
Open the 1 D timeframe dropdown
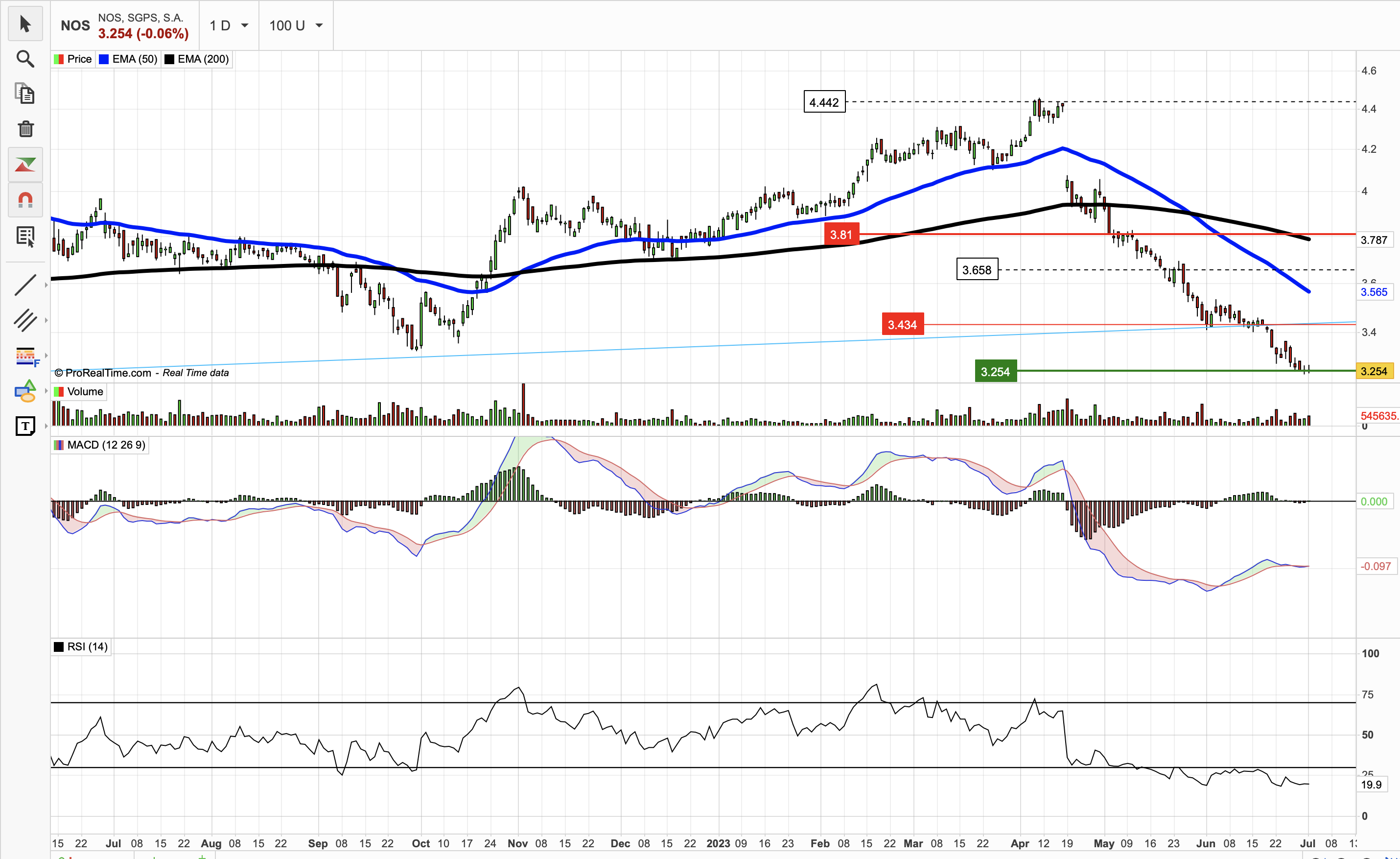click(x=229, y=25)
